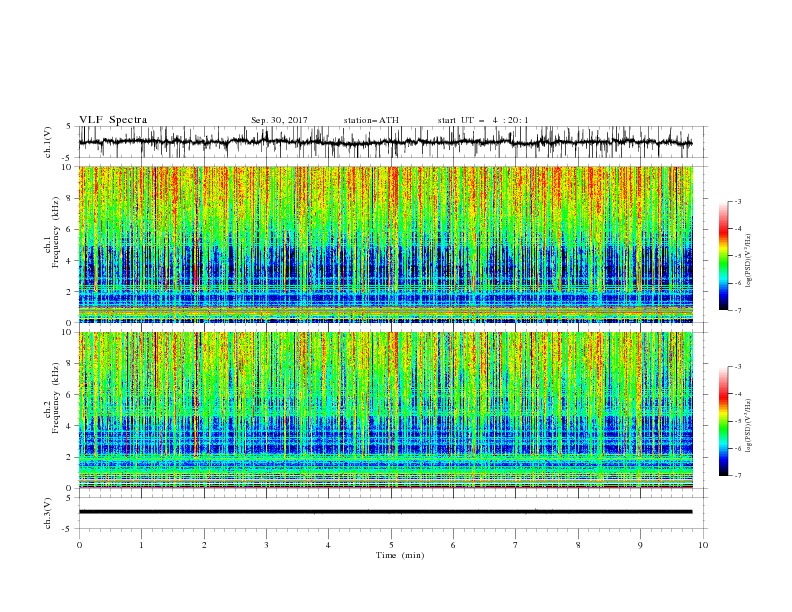Click the "8" kHz tick on ch.1 axis
Viewport: 792px width, 612px height.
click(70, 198)
